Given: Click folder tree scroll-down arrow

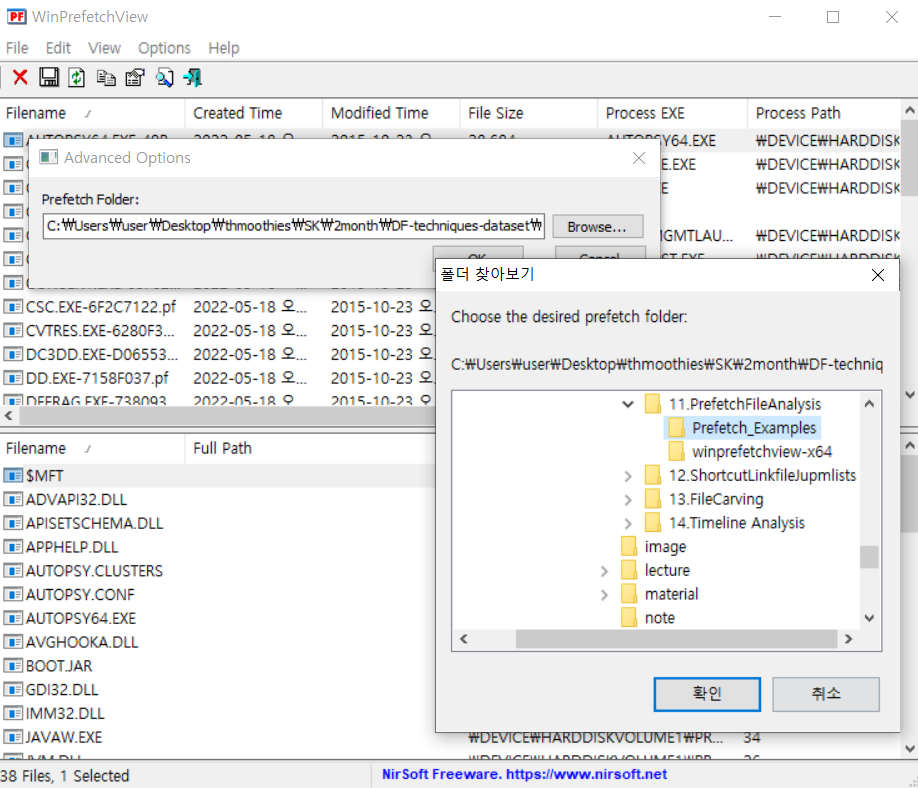Looking at the screenshot, I should click(869, 618).
